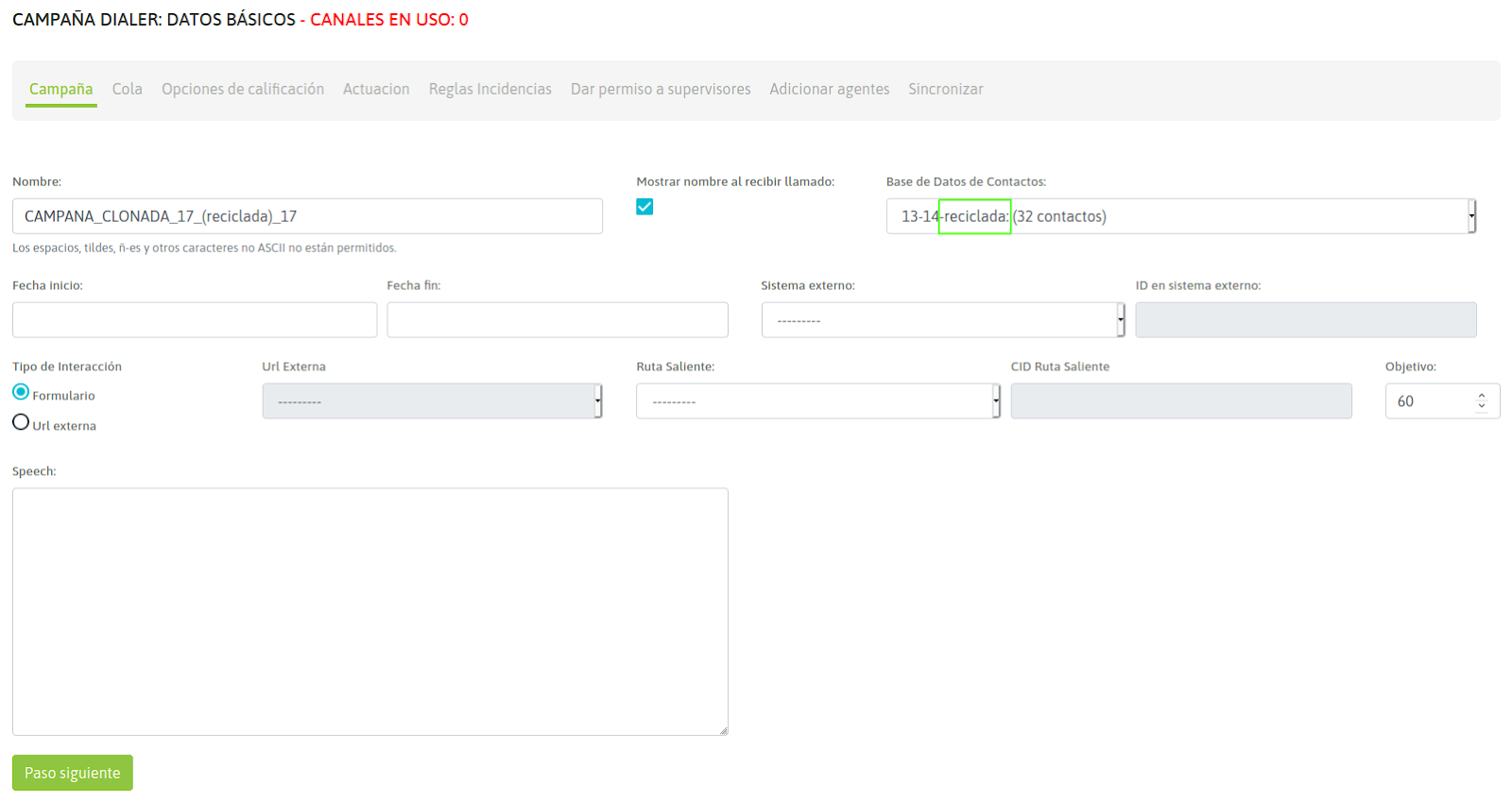Select the Formulario radio button

pos(21,392)
